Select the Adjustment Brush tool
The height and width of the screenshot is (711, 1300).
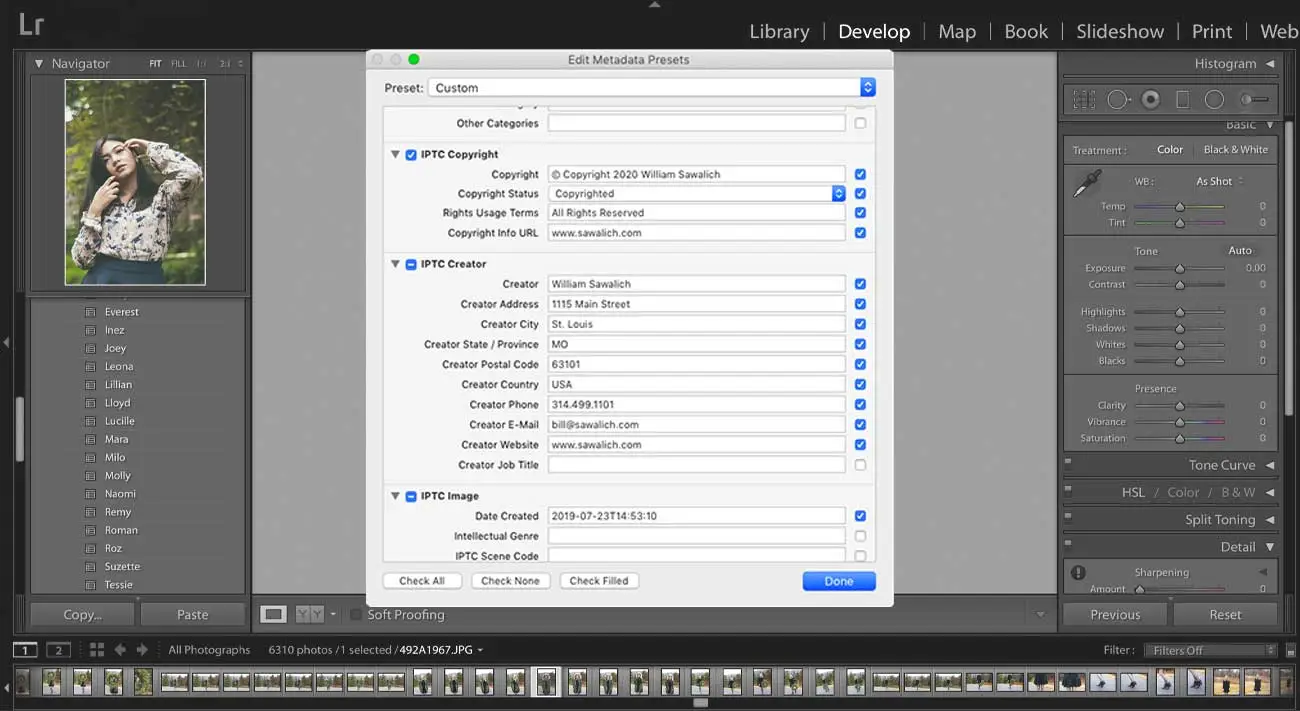click(x=1252, y=99)
